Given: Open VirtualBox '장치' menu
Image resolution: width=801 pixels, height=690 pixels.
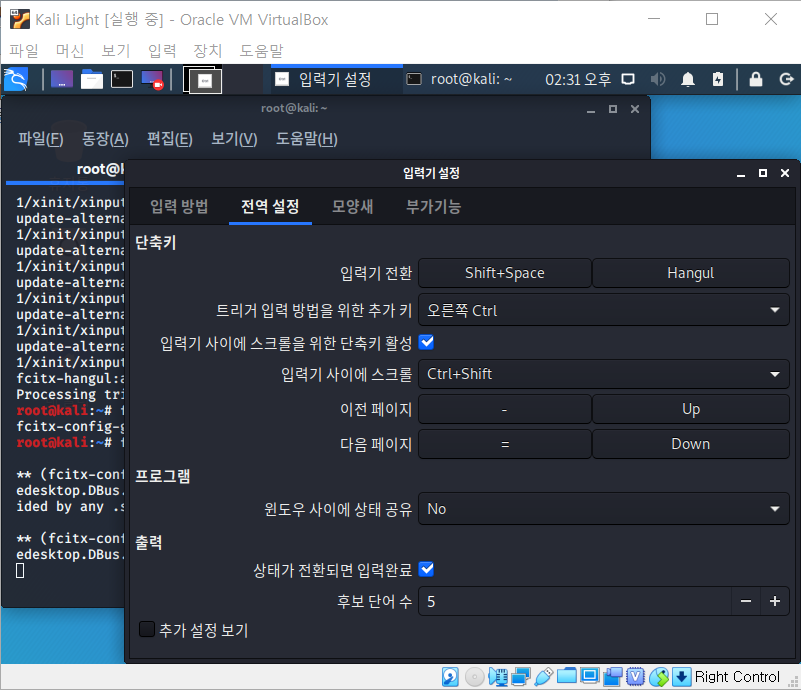Looking at the screenshot, I should point(207,51).
